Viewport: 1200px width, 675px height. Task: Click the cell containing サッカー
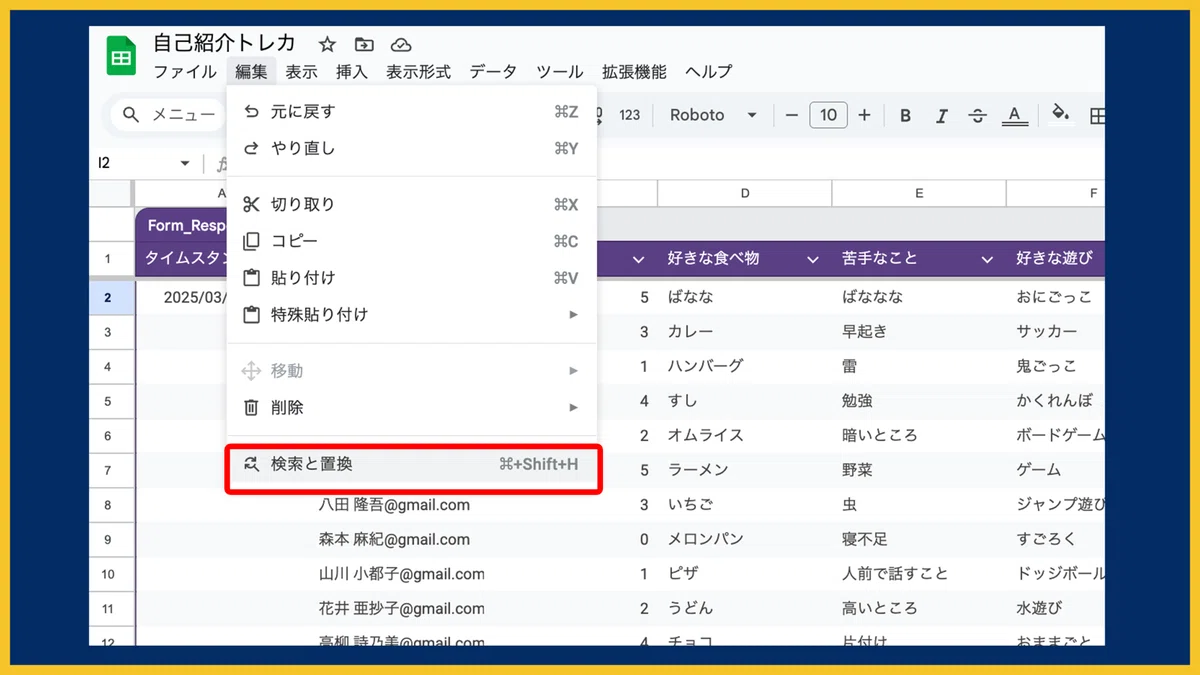coord(1056,331)
